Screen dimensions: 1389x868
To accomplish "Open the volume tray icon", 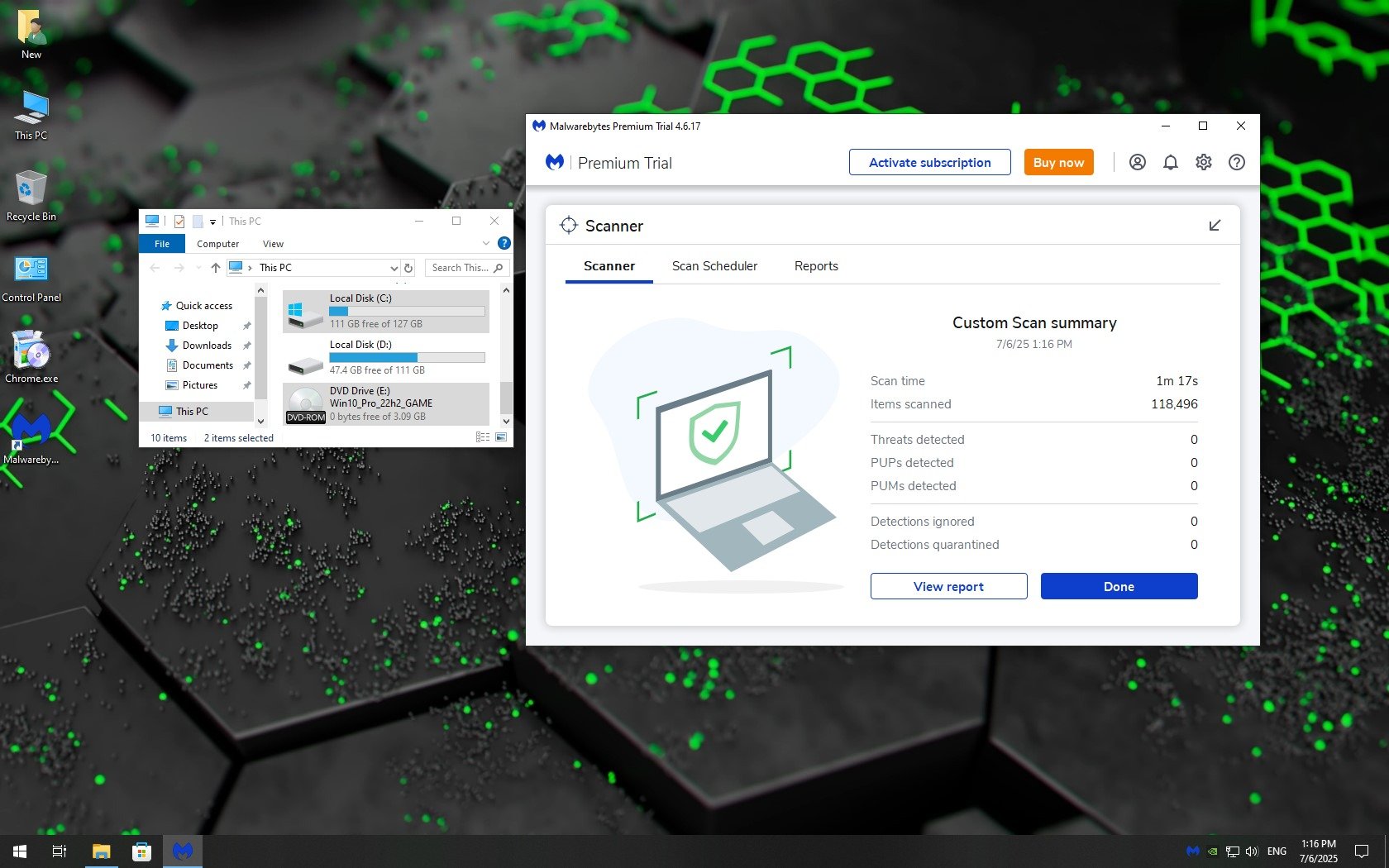I will 1252,851.
